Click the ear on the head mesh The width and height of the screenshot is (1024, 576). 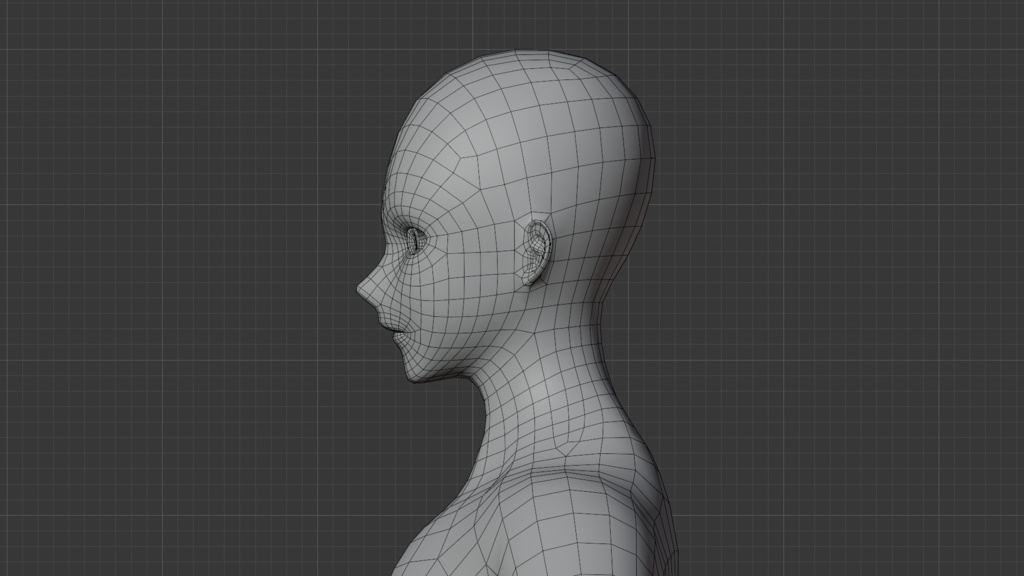point(536,253)
